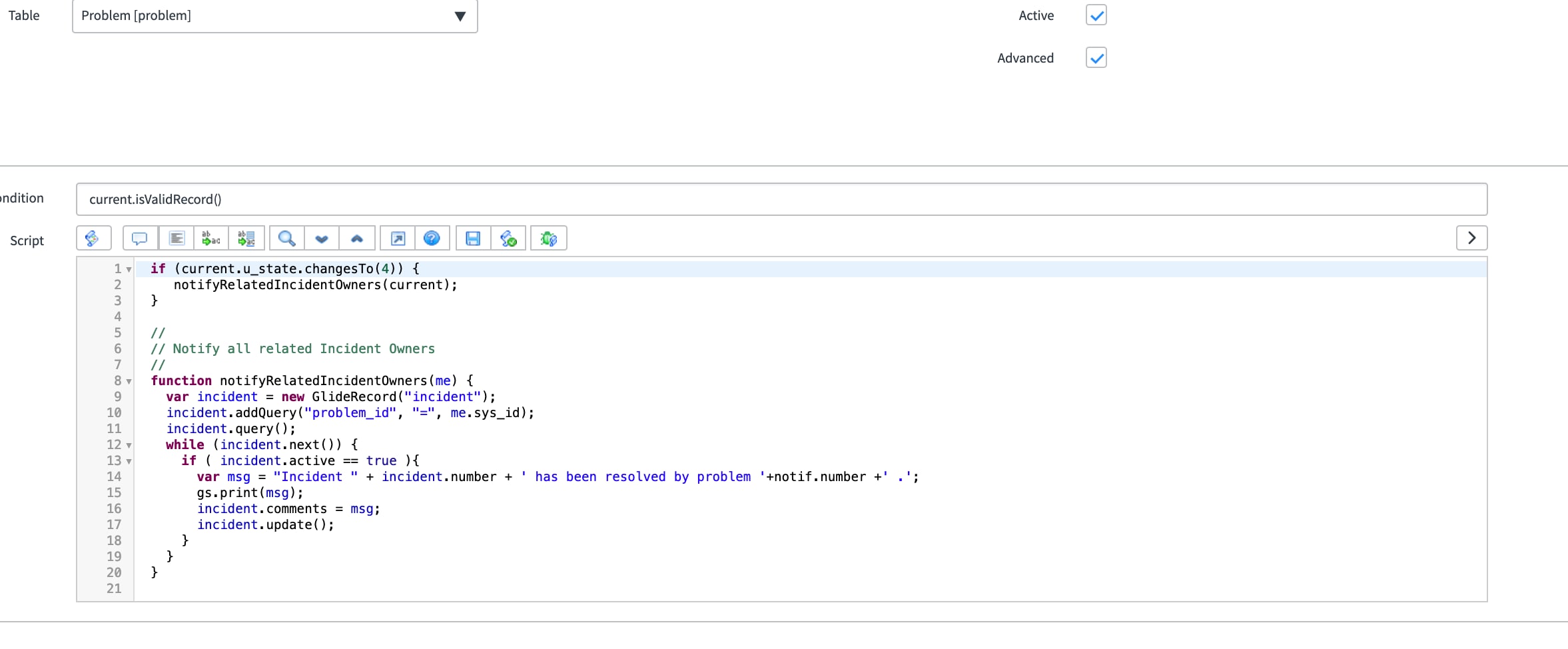Collapse if block fold at line 13
The width and height of the screenshot is (1568, 649).
[129, 462]
